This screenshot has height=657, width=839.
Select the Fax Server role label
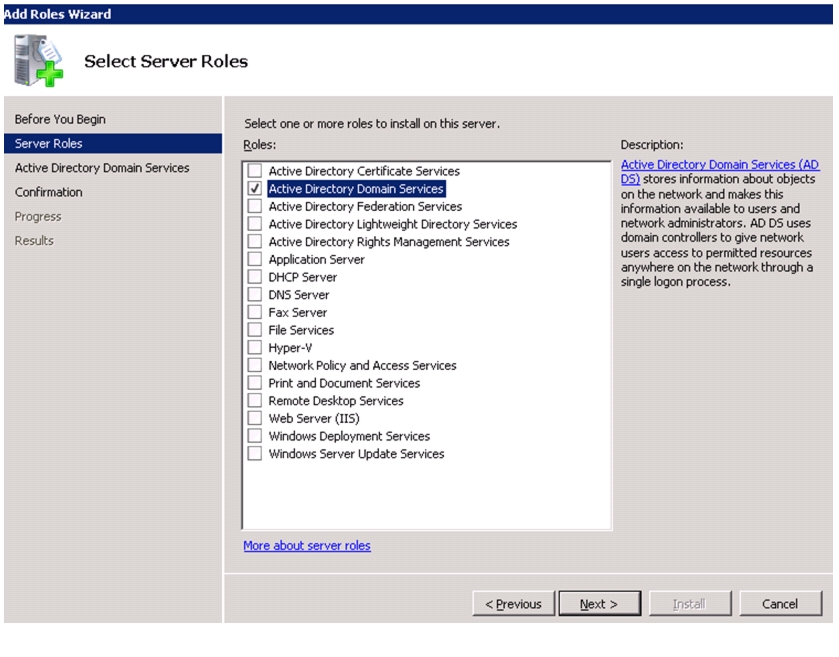coord(298,312)
